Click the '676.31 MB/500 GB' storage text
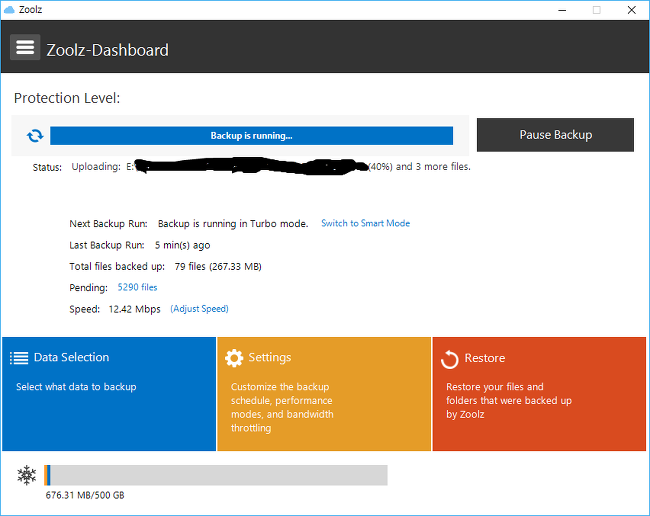This screenshot has height=516, width=650. 85,495
